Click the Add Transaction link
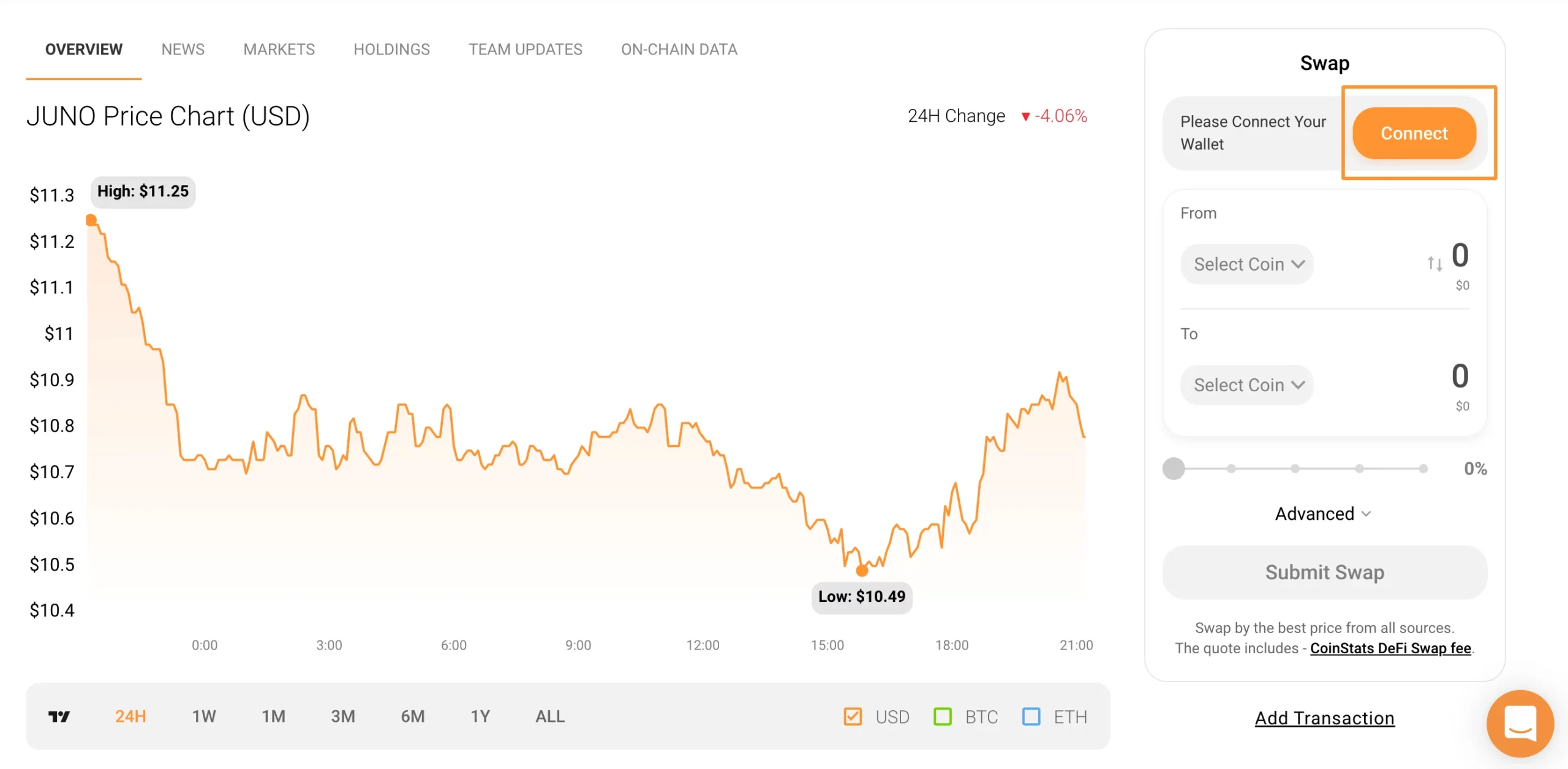Viewport: 1568px width, 769px height. (x=1325, y=718)
